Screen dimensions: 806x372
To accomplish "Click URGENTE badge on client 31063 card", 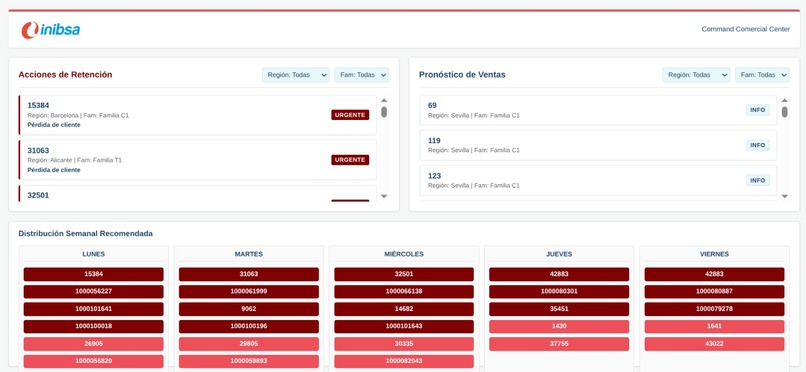I will click(x=350, y=160).
